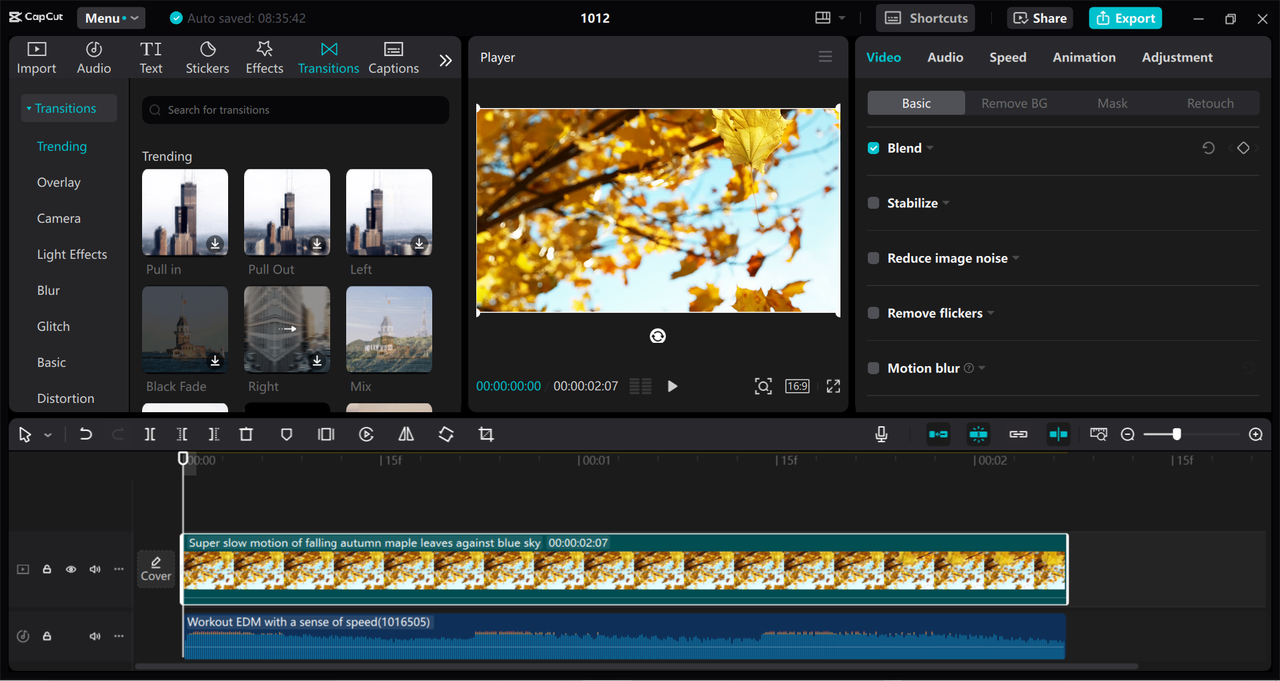
Task: Open the Shortcuts button
Action: [926, 18]
